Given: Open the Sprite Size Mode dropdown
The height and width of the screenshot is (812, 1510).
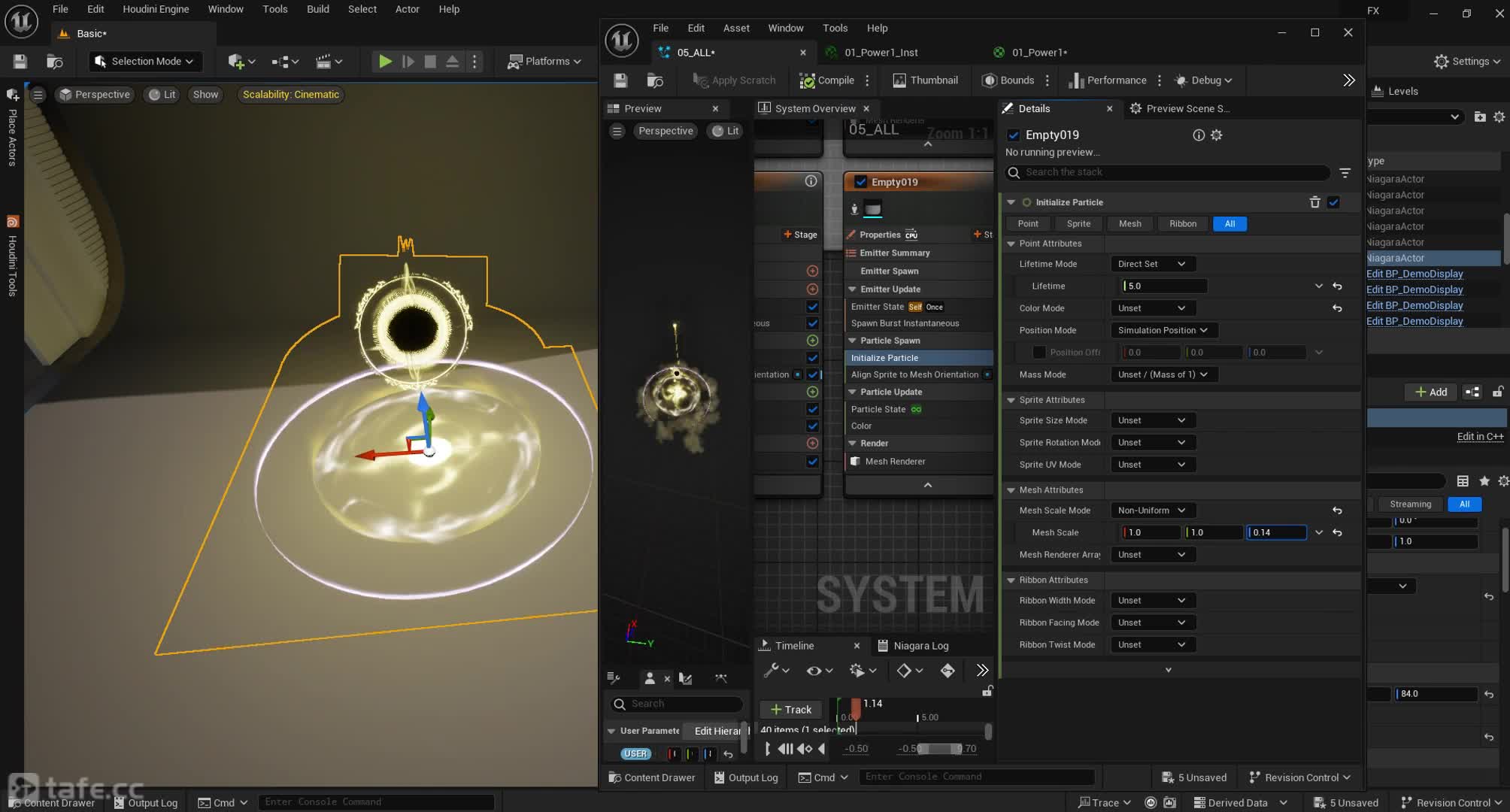Looking at the screenshot, I should pyautogui.click(x=1152, y=420).
